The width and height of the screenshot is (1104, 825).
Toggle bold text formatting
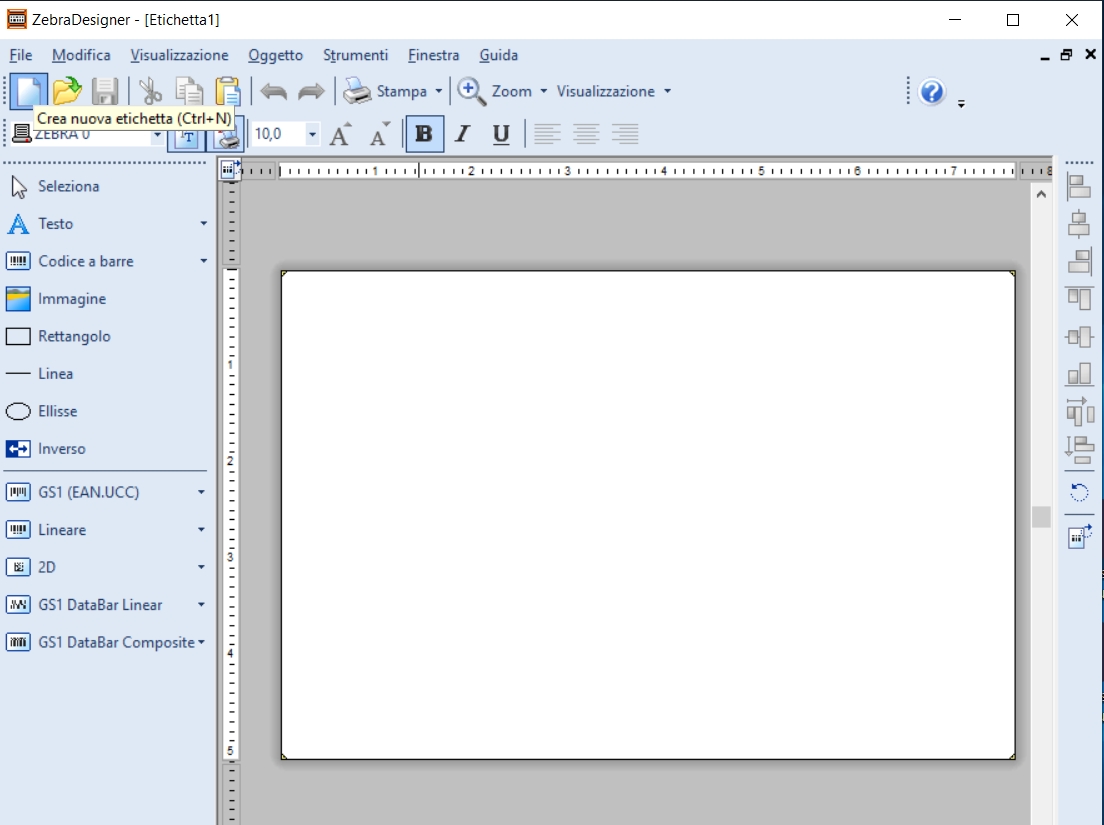pos(424,134)
